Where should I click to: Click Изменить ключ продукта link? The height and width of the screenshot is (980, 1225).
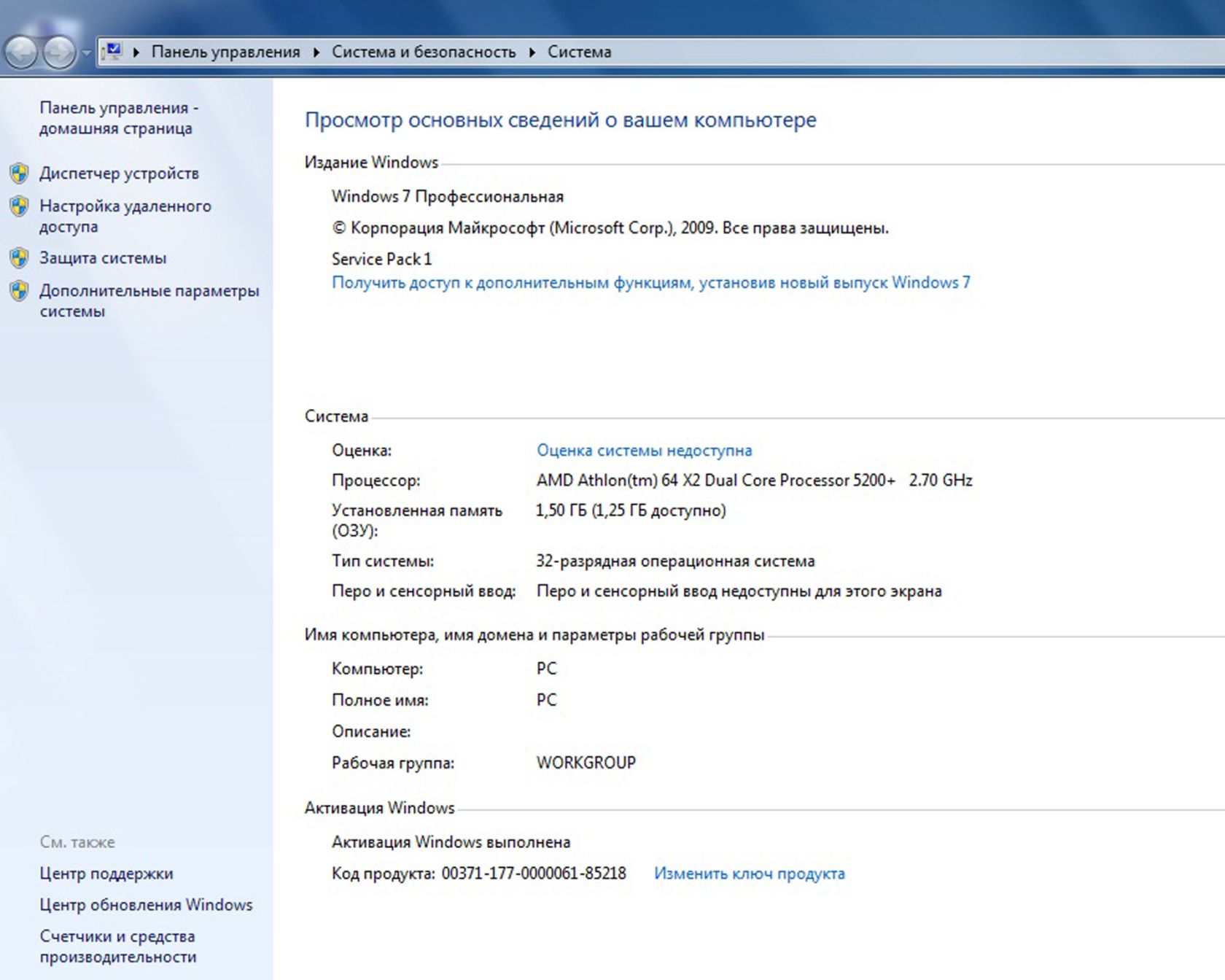click(750, 874)
